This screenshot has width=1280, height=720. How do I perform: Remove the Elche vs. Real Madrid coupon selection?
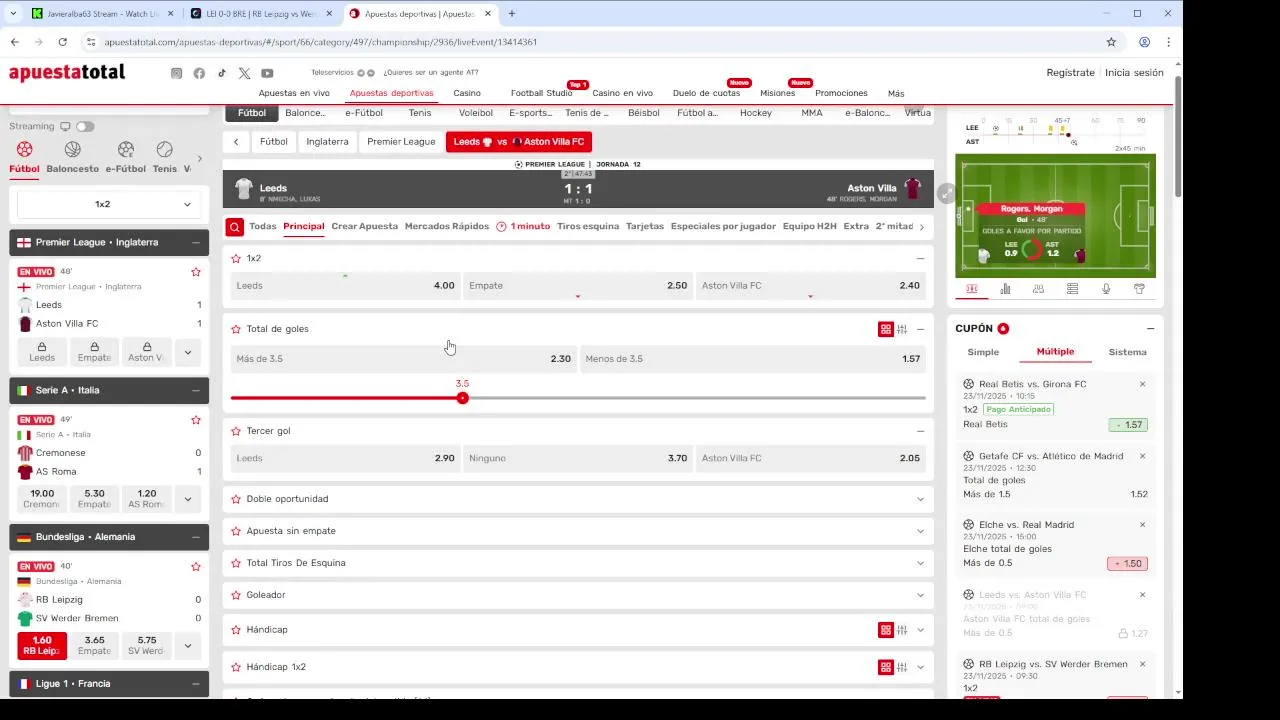pyautogui.click(x=1142, y=525)
